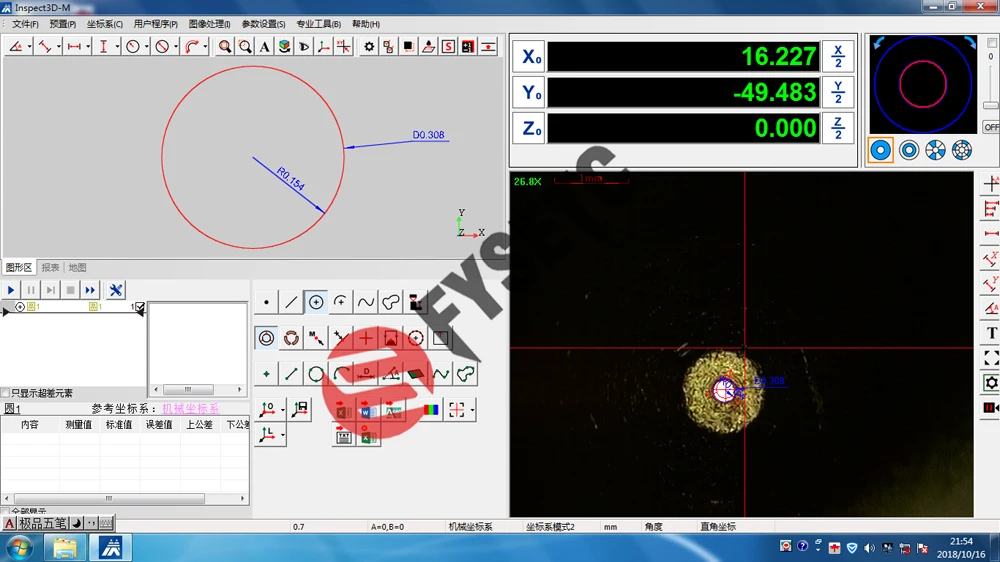Fast-forward the measurement program

90,290
